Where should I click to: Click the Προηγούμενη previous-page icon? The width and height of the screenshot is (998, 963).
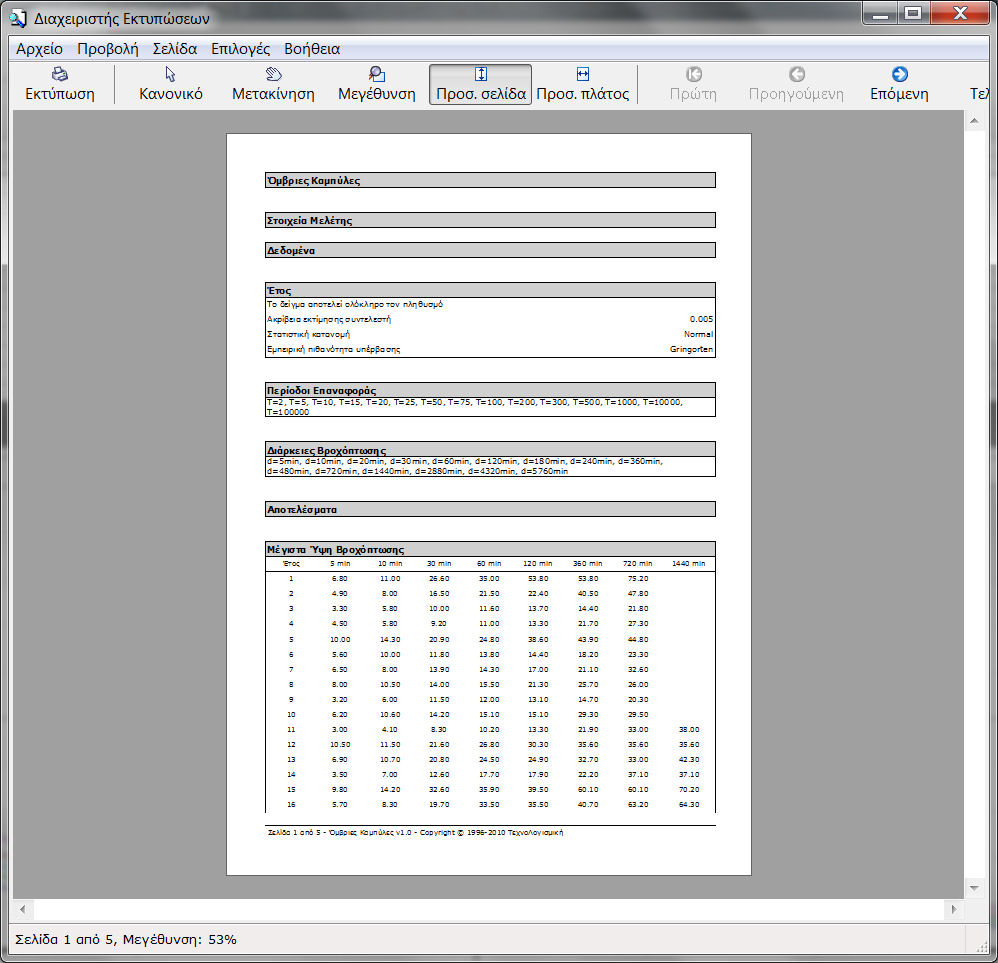point(796,74)
